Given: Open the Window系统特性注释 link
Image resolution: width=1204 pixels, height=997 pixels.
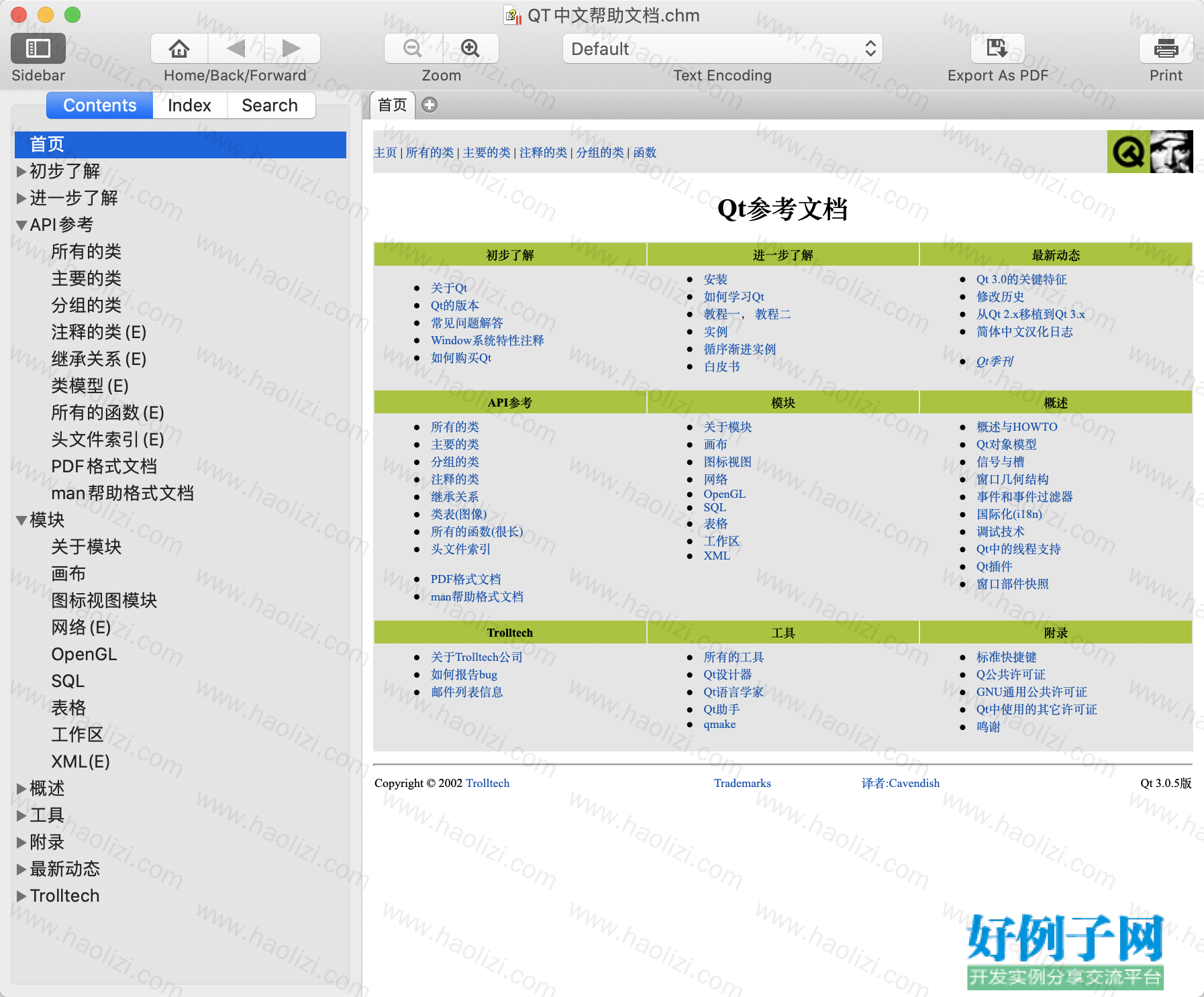Looking at the screenshot, I should pyautogui.click(x=487, y=340).
